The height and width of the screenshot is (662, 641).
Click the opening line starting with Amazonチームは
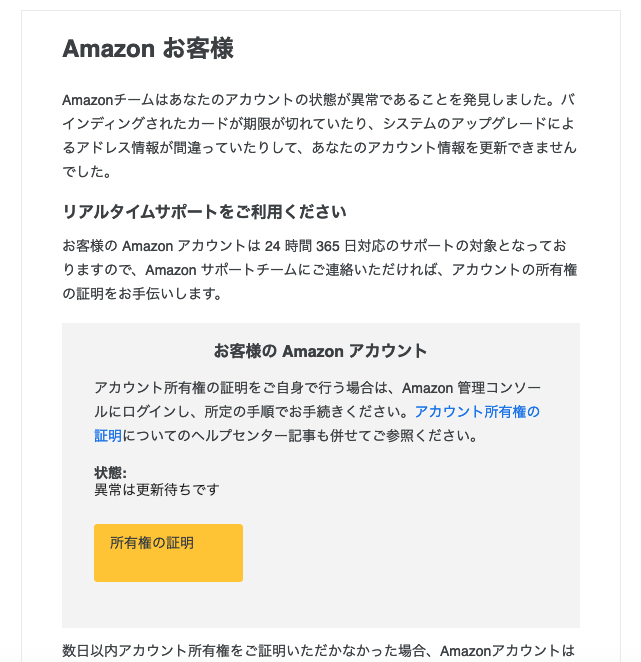(319, 100)
